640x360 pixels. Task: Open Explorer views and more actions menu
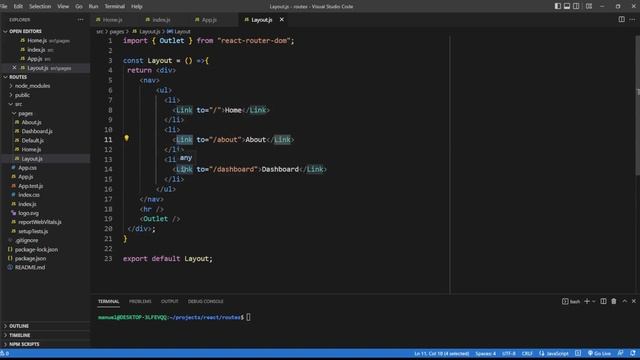pyautogui.click(x=80, y=20)
